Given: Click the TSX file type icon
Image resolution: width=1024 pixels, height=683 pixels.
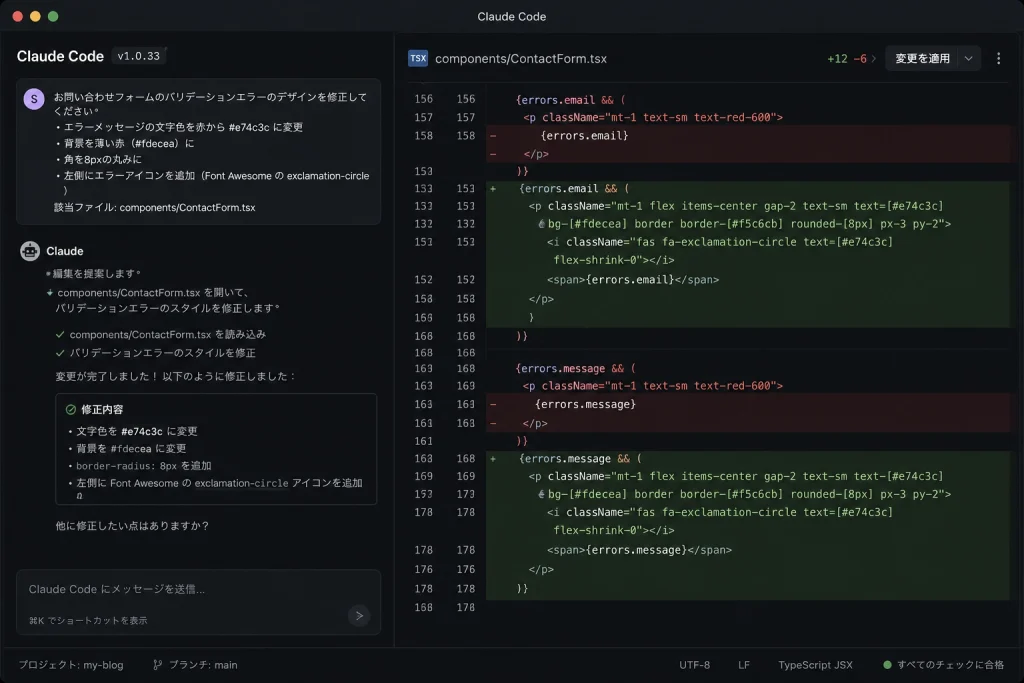Looking at the screenshot, I should tap(418, 58).
